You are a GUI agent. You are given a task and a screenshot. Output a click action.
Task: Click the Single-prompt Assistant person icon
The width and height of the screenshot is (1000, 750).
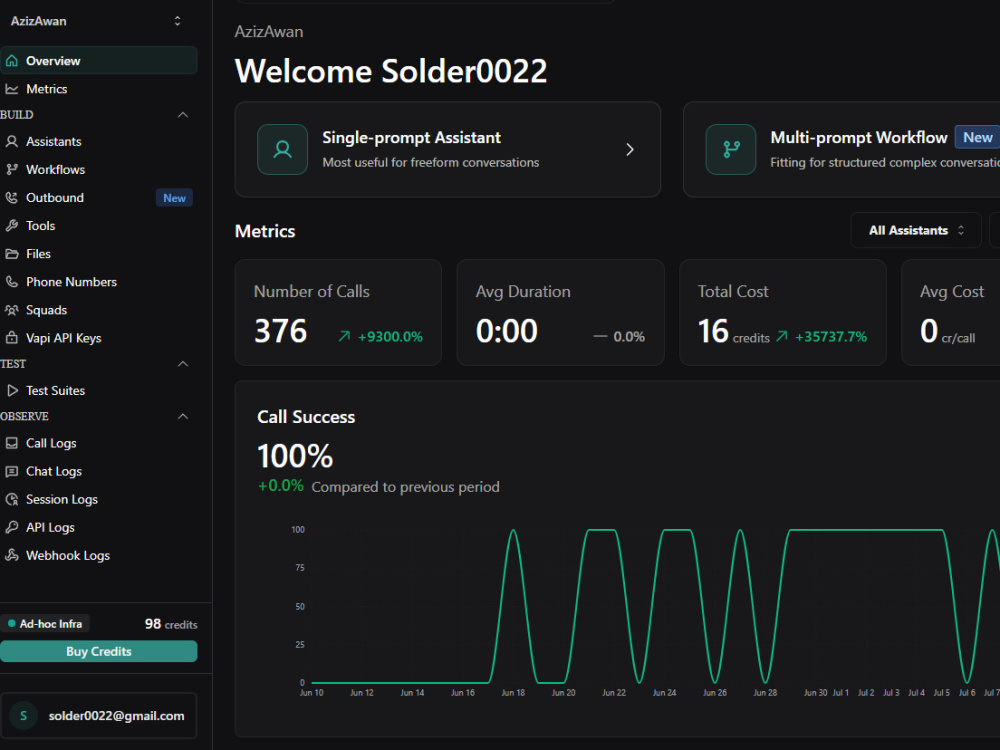pyautogui.click(x=282, y=149)
